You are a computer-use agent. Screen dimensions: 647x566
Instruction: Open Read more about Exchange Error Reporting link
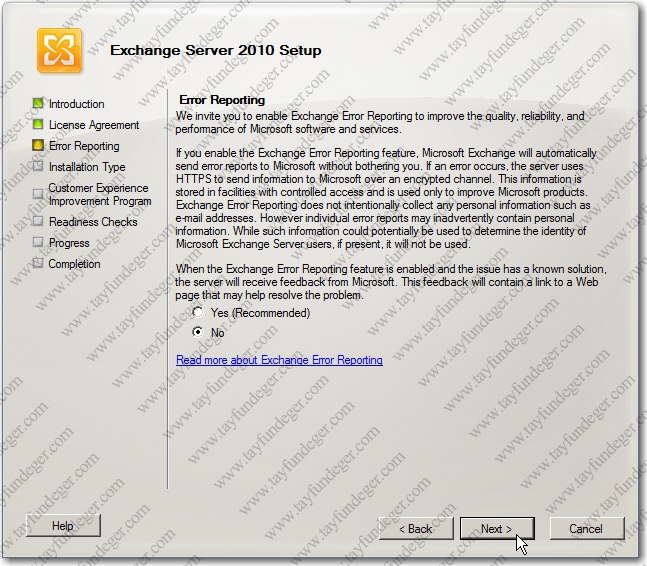coord(279,360)
